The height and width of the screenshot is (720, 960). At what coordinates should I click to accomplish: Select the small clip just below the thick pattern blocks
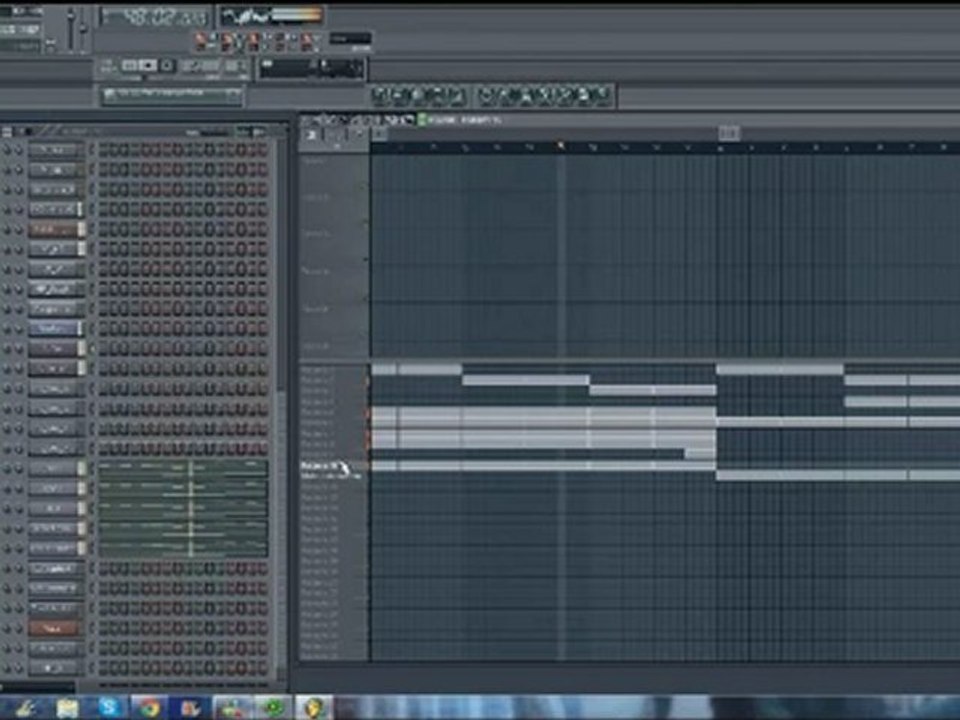(x=700, y=454)
